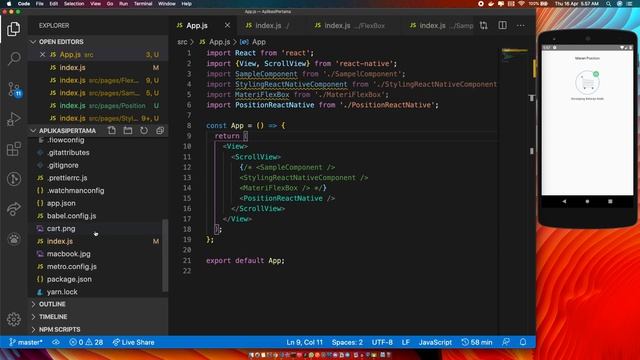
Task: Open Changes compare icon in editor toolbar
Action: [x=484, y=25]
